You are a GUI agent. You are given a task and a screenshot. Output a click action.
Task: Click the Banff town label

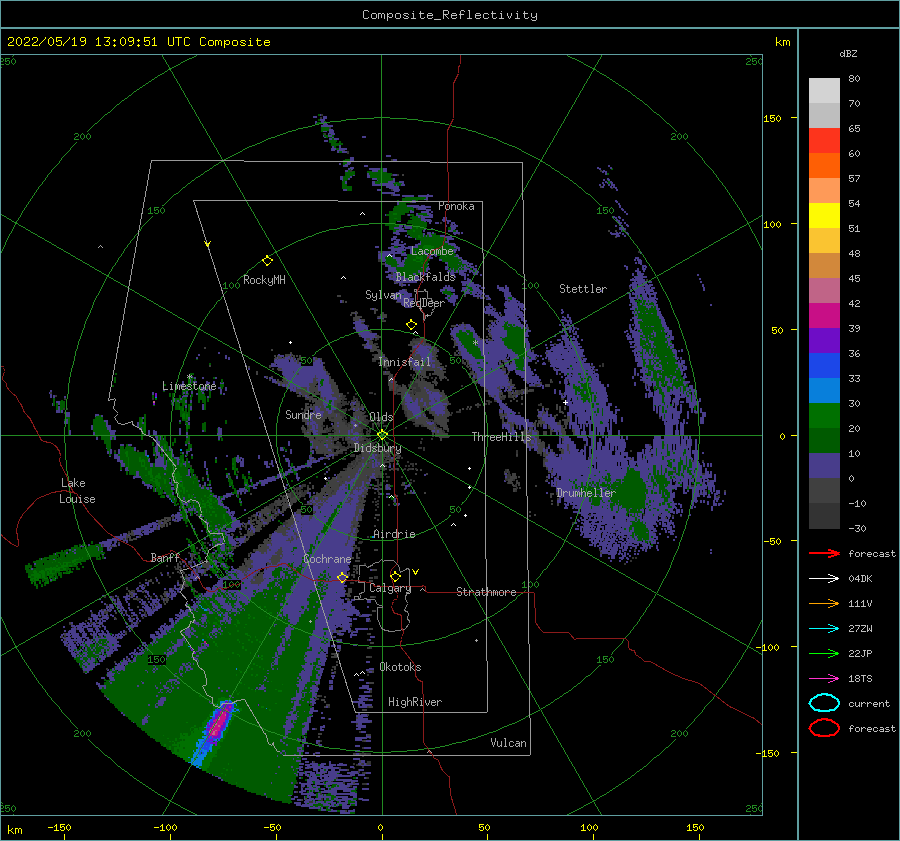coord(165,557)
